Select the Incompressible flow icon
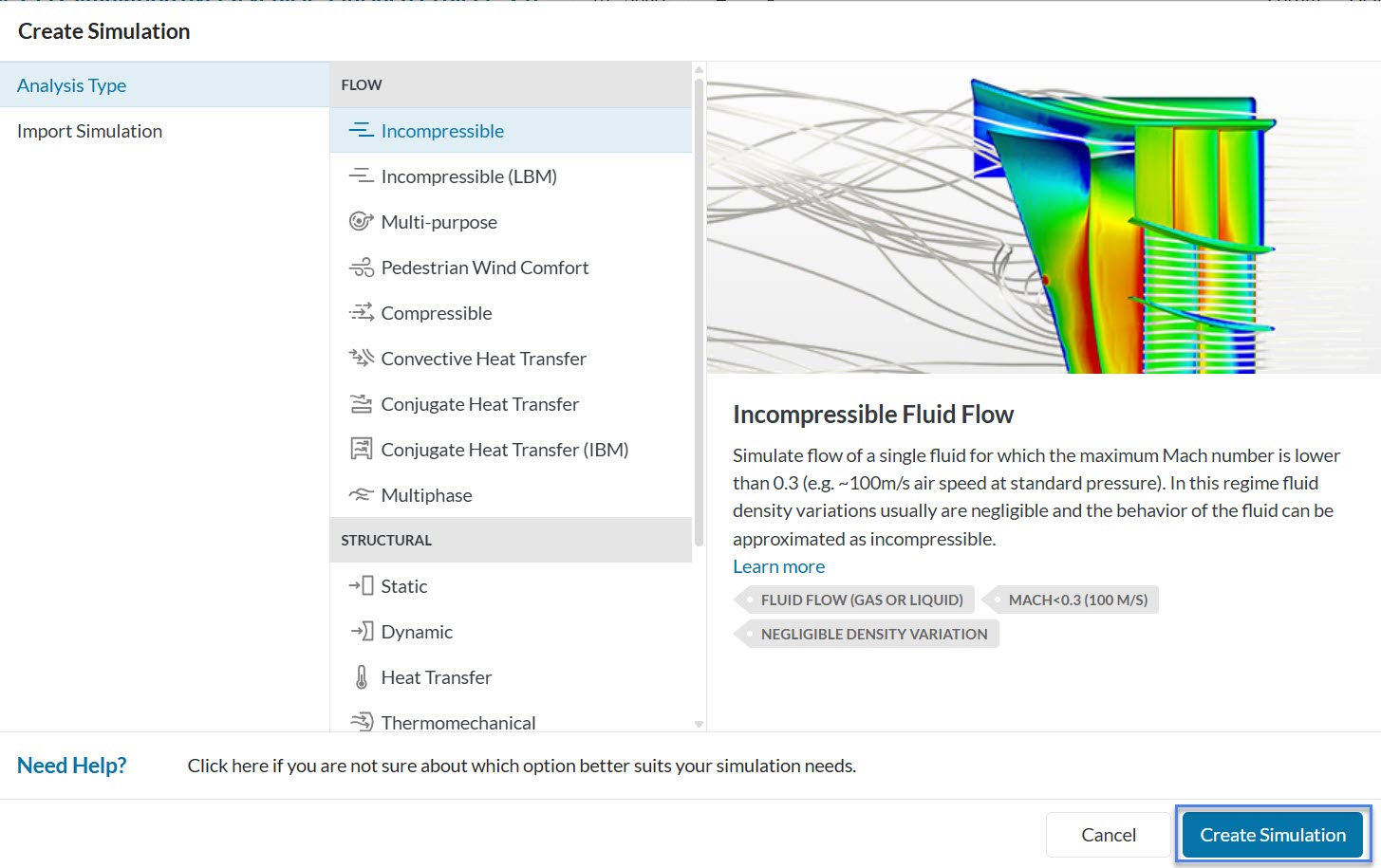1381x868 pixels. point(361,131)
